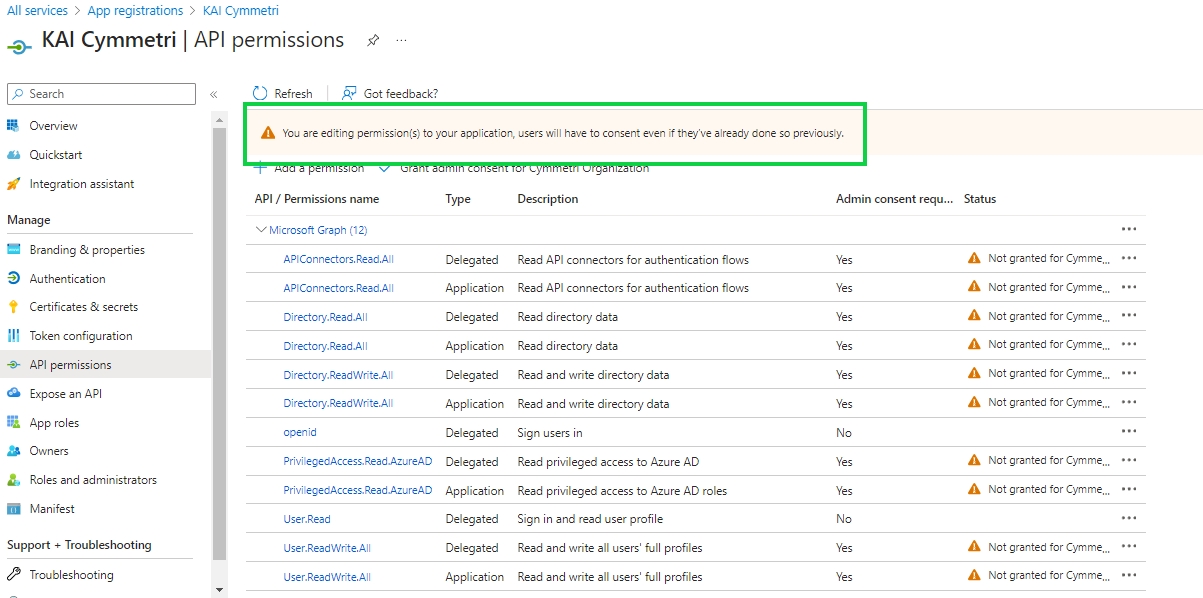Click the pin icon beside the page title
The image size is (1203, 598).
coord(373,41)
